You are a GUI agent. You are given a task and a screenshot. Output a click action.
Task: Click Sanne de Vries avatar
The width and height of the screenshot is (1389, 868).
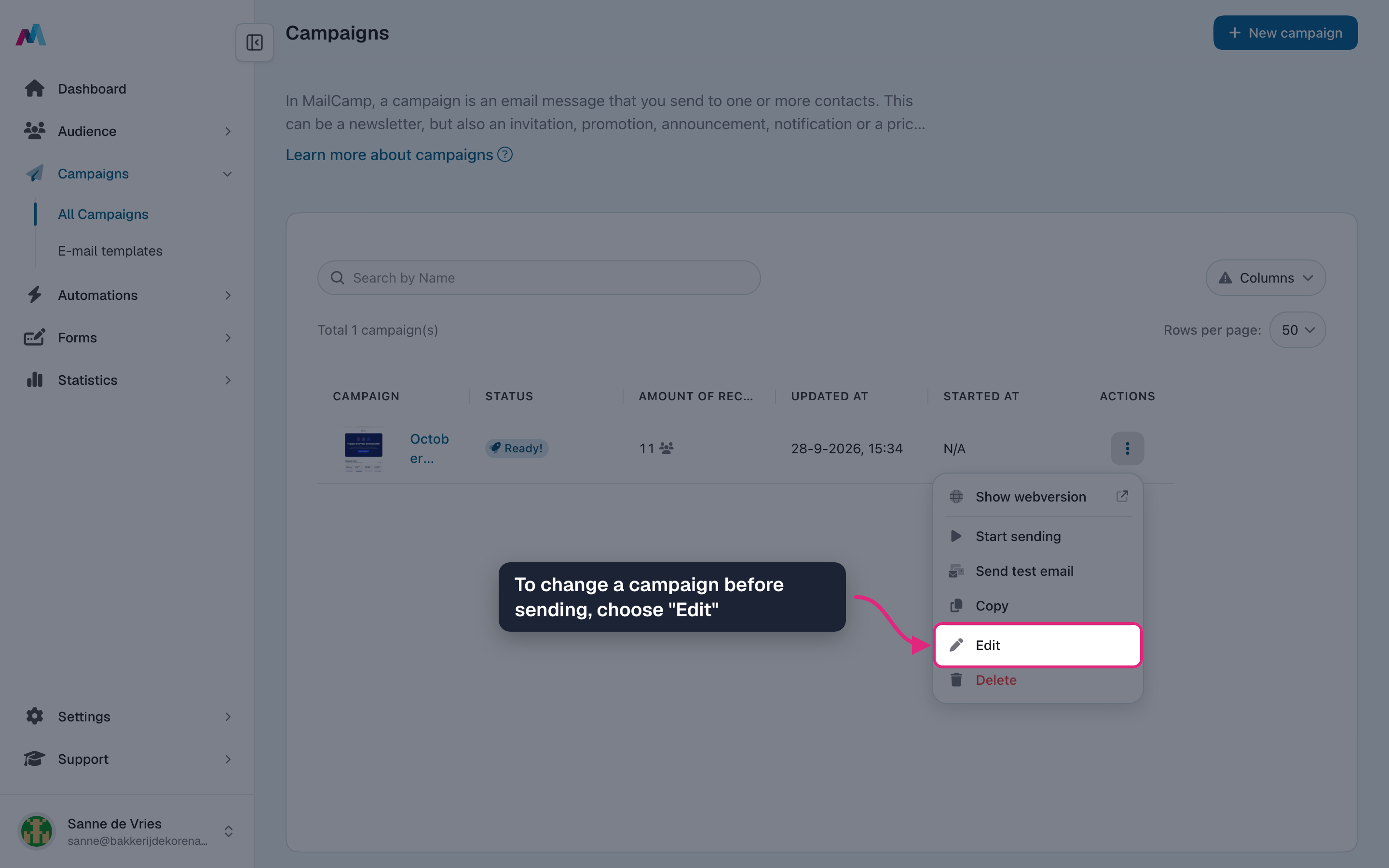tap(37, 831)
